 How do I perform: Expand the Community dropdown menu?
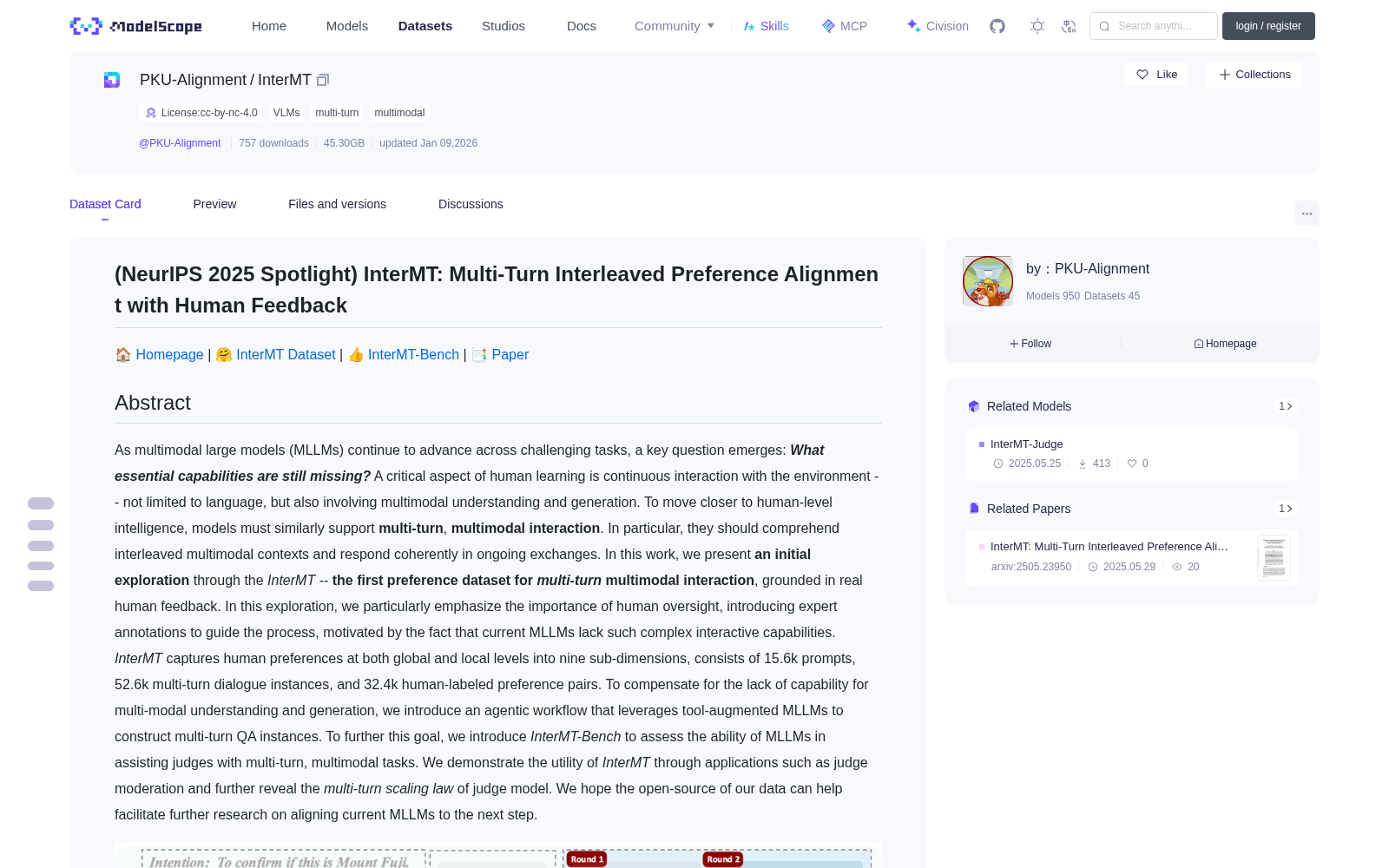coord(675,26)
